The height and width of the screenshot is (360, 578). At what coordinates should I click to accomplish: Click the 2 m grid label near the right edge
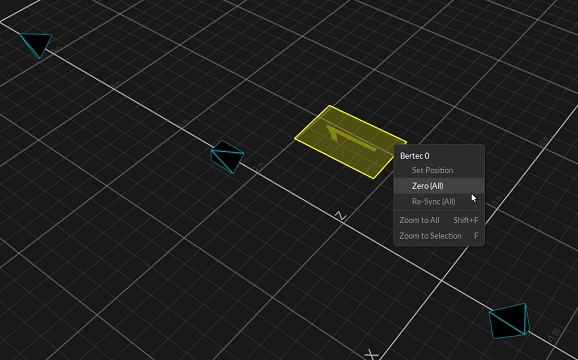pyautogui.click(x=544, y=141)
